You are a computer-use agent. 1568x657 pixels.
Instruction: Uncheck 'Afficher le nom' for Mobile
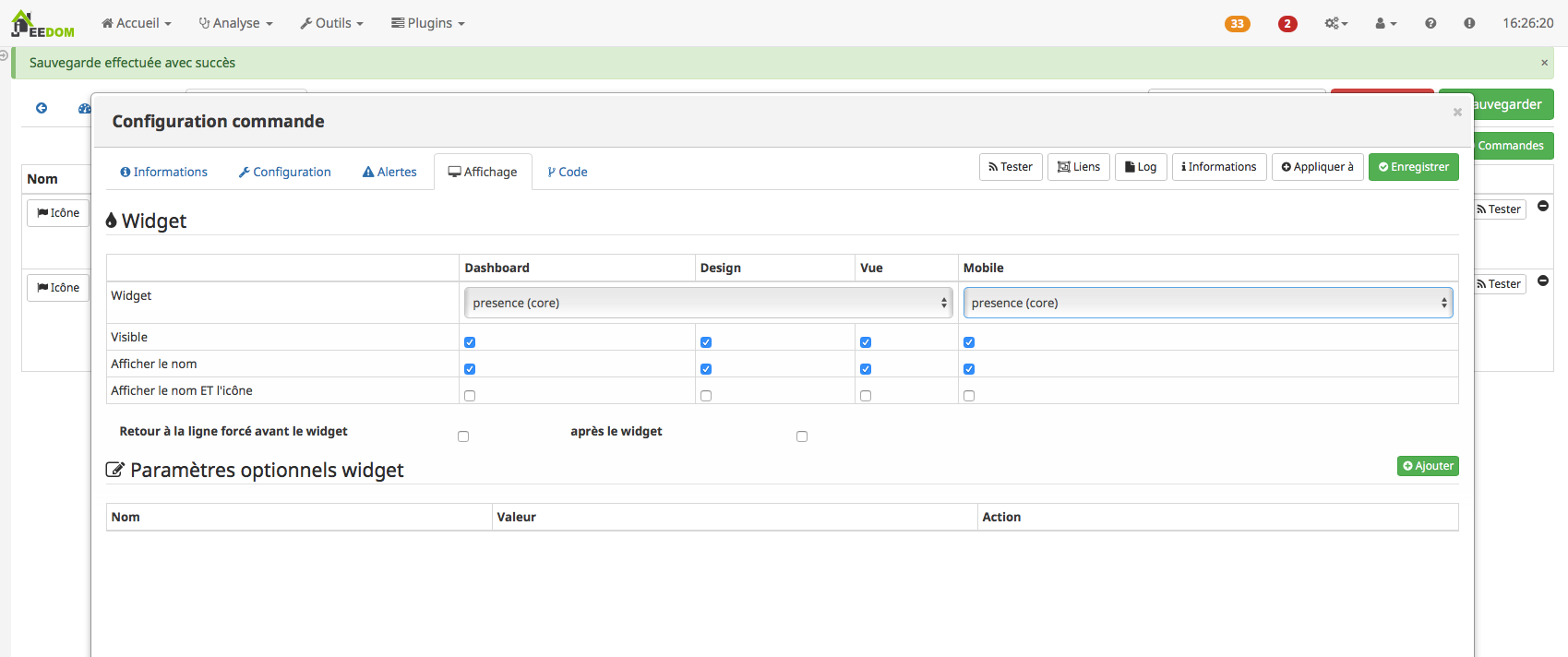(x=969, y=369)
